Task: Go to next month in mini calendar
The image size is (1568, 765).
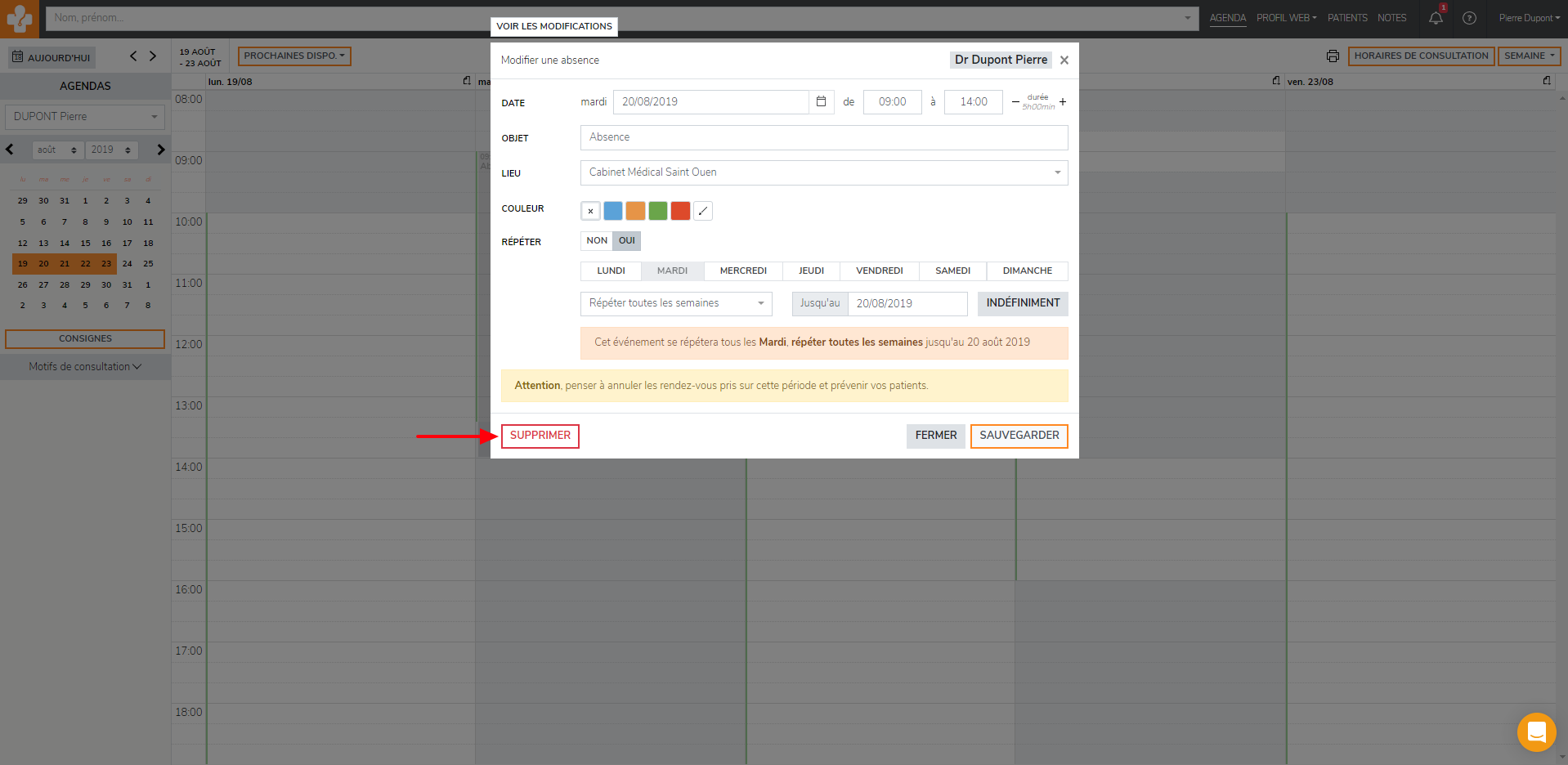Action: tap(160, 150)
